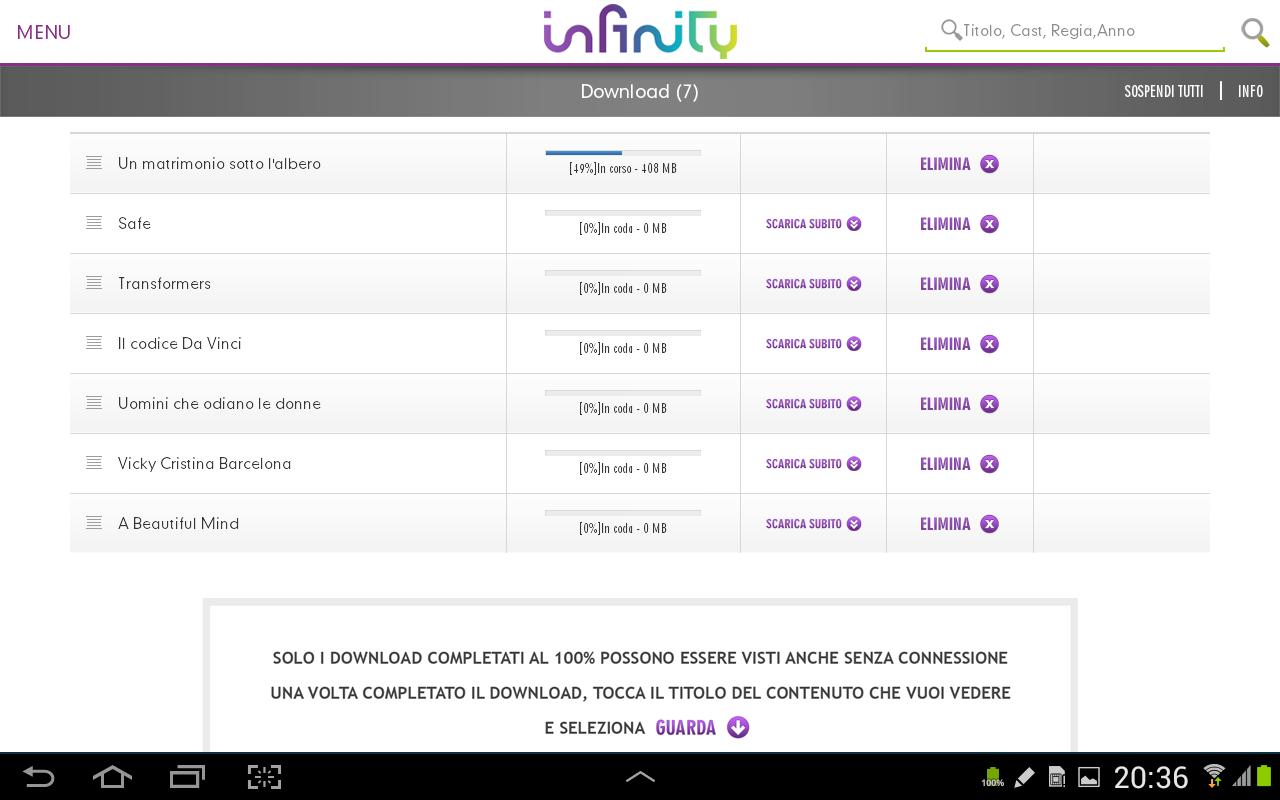Click the download arrow icon for Vicky Cristina Barcelona

(x=854, y=463)
